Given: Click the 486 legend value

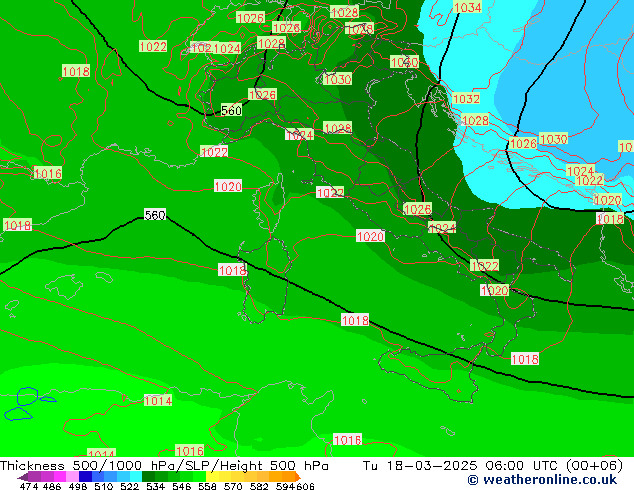Looking at the screenshot, I should coord(52,486).
